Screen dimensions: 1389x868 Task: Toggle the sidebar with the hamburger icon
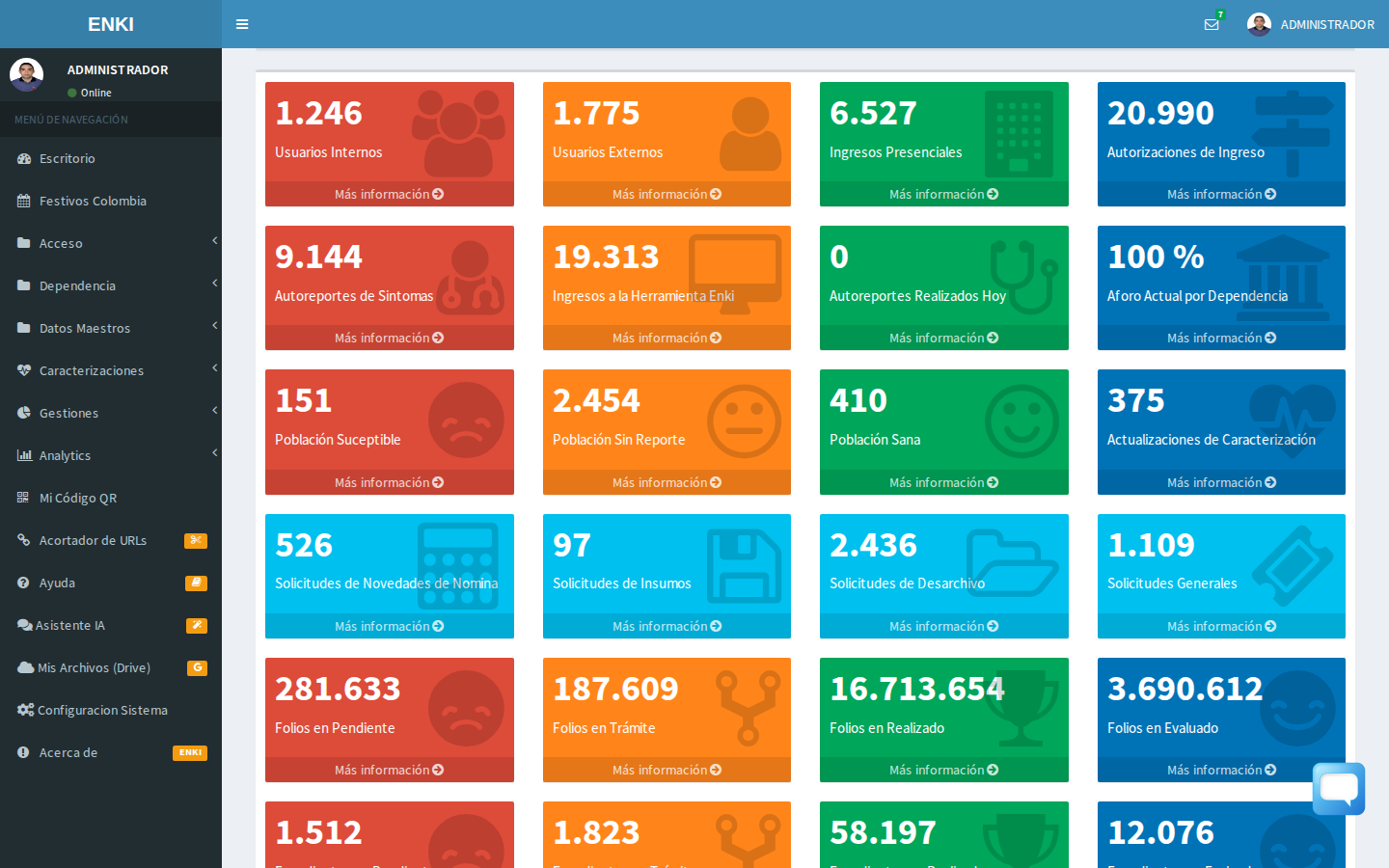point(242,24)
